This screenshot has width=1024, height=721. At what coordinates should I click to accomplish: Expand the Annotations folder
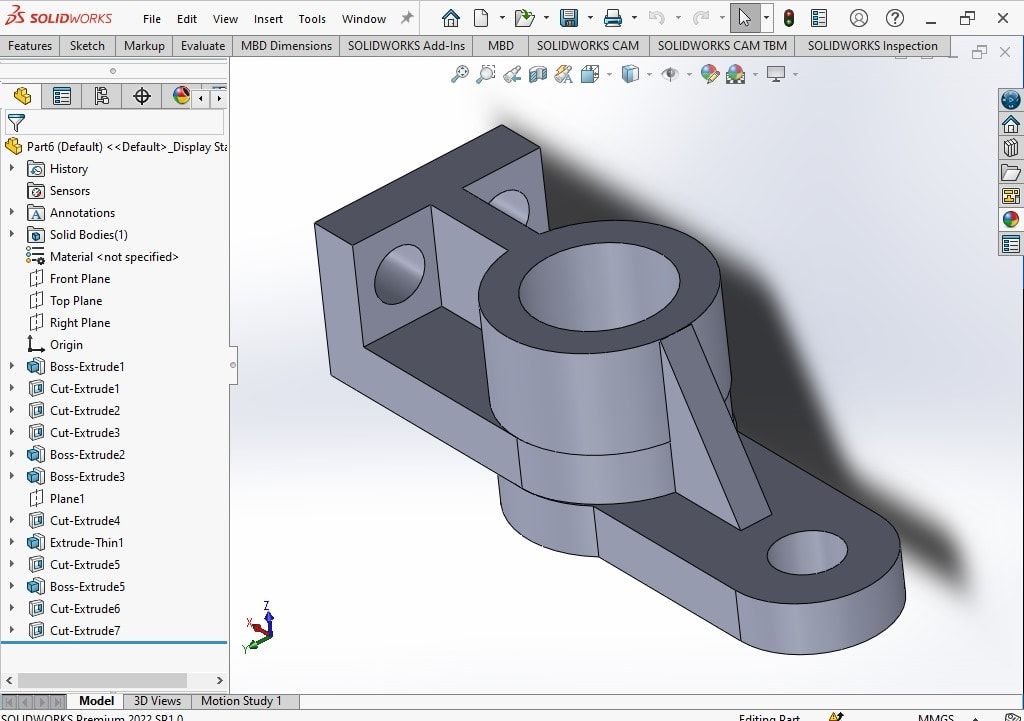coord(11,212)
